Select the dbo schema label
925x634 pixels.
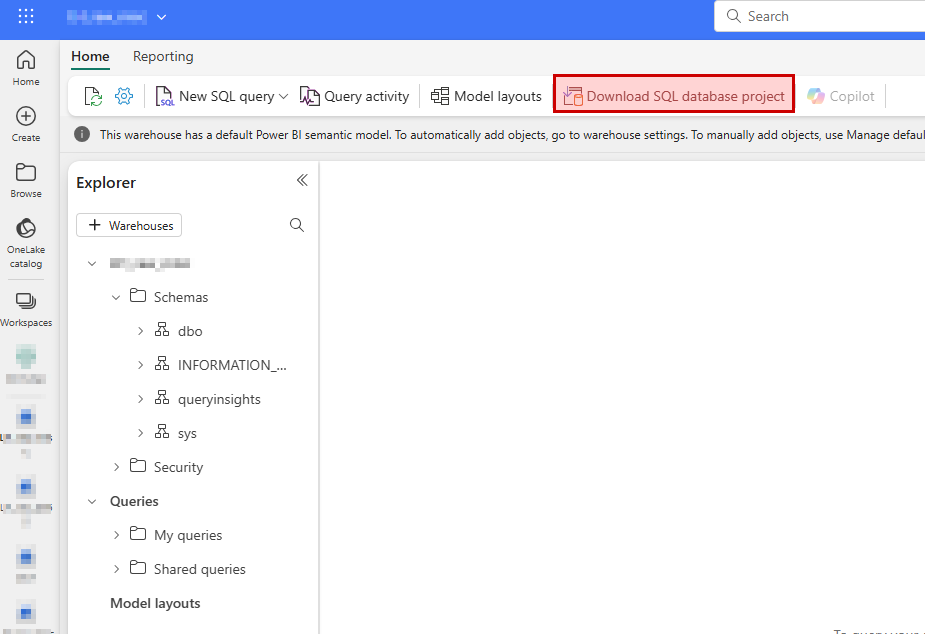click(x=190, y=331)
